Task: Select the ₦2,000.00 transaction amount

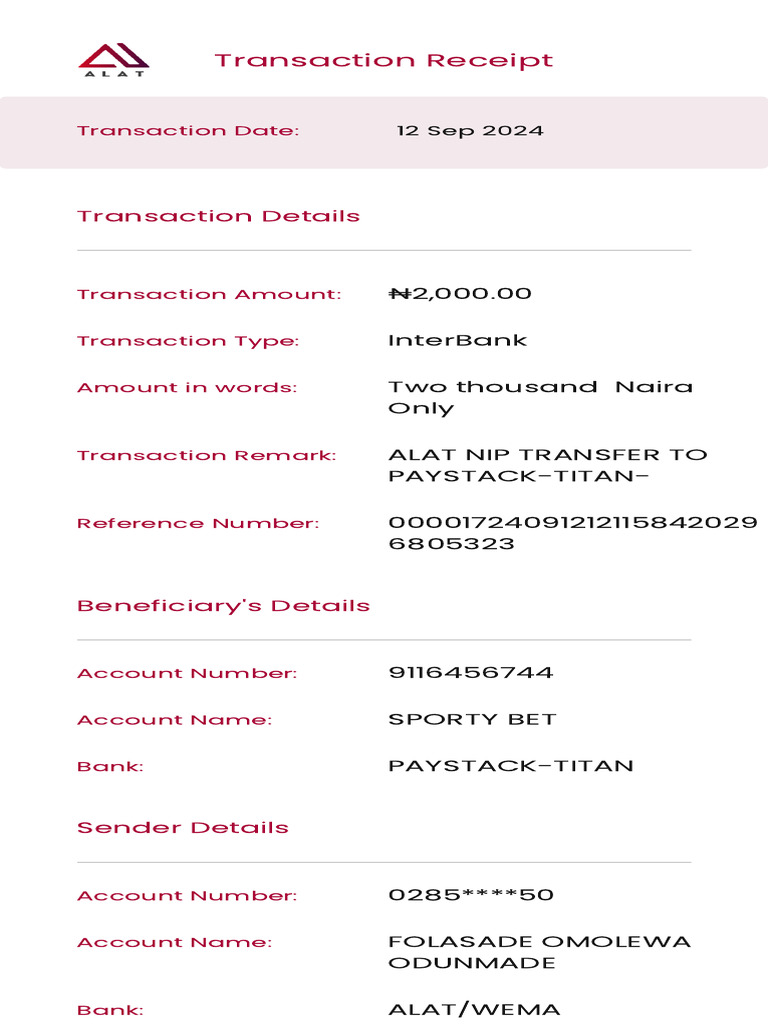Action: 460,294
